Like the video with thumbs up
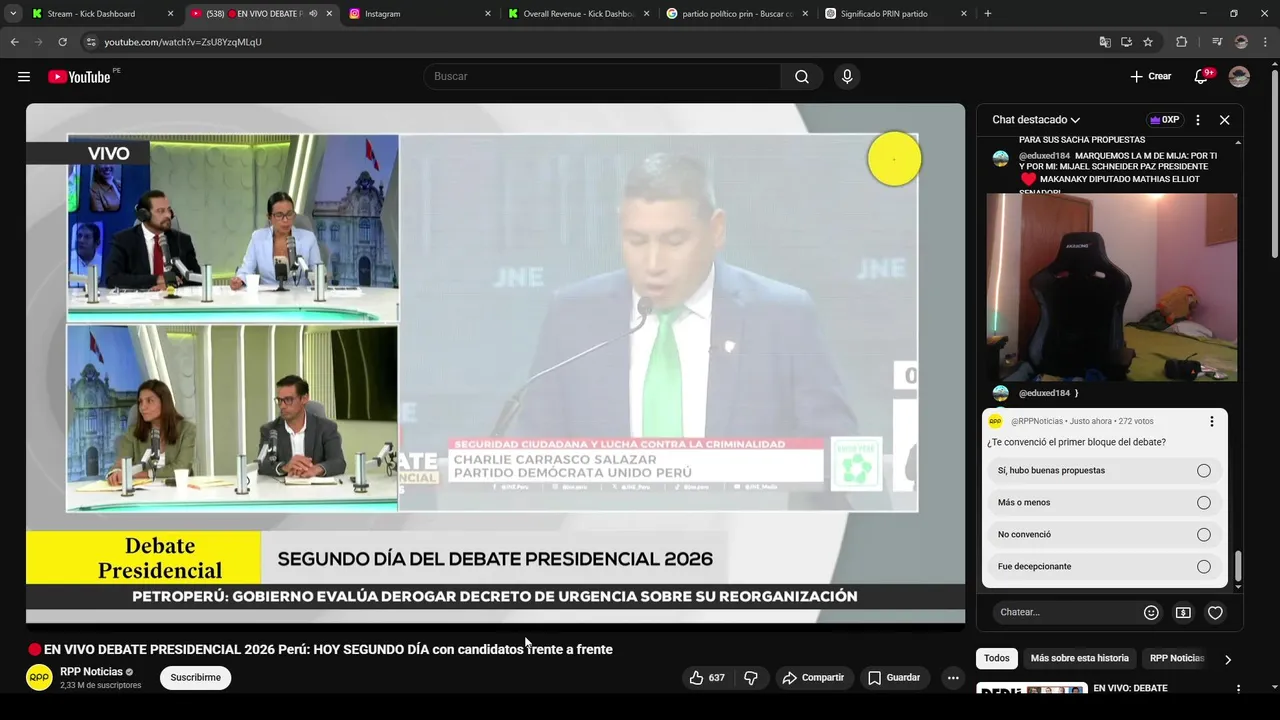This screenshot has height=720, width=1280. click(706, 678)
